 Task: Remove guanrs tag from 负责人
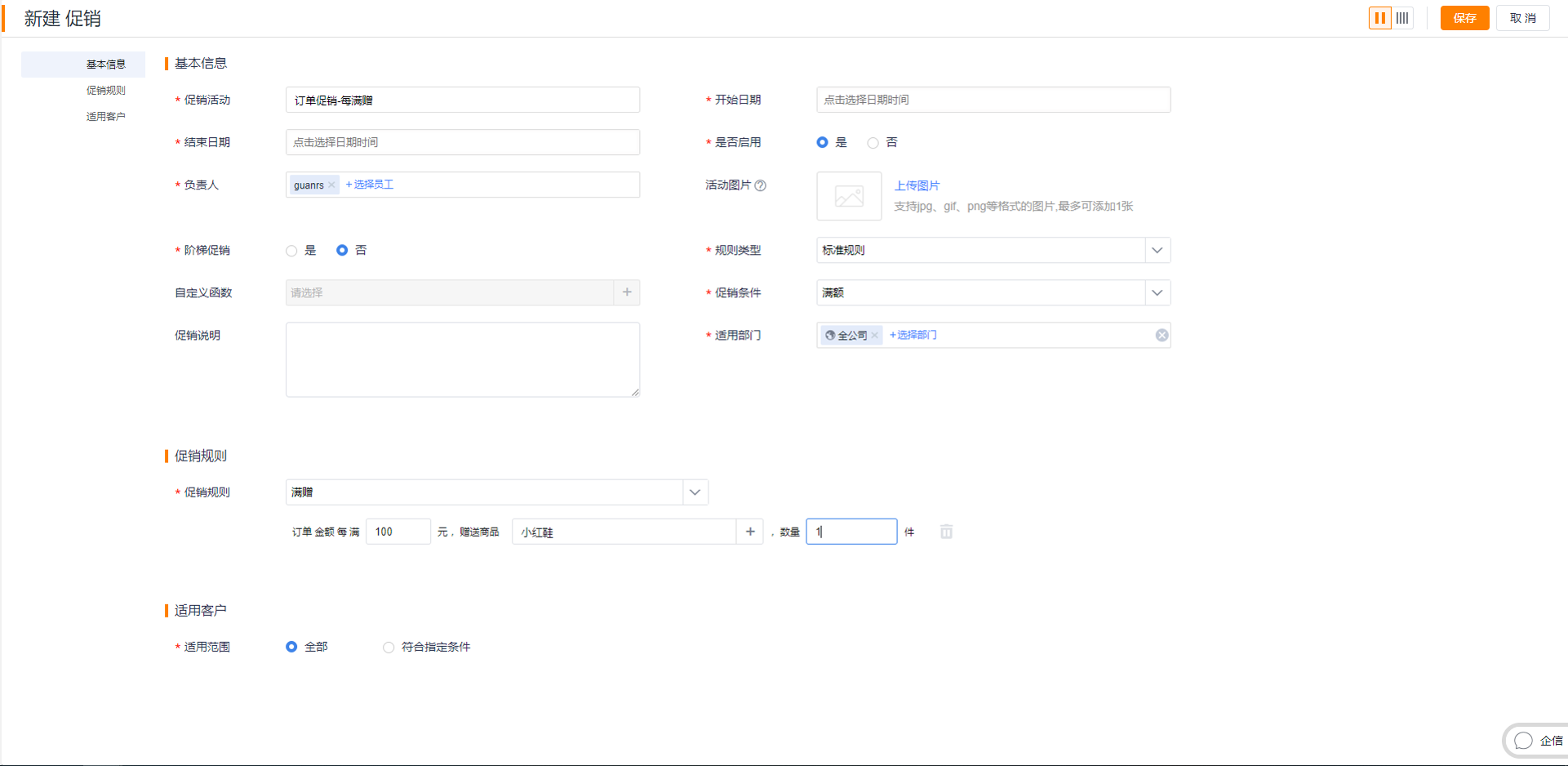[x=332, y=185]
